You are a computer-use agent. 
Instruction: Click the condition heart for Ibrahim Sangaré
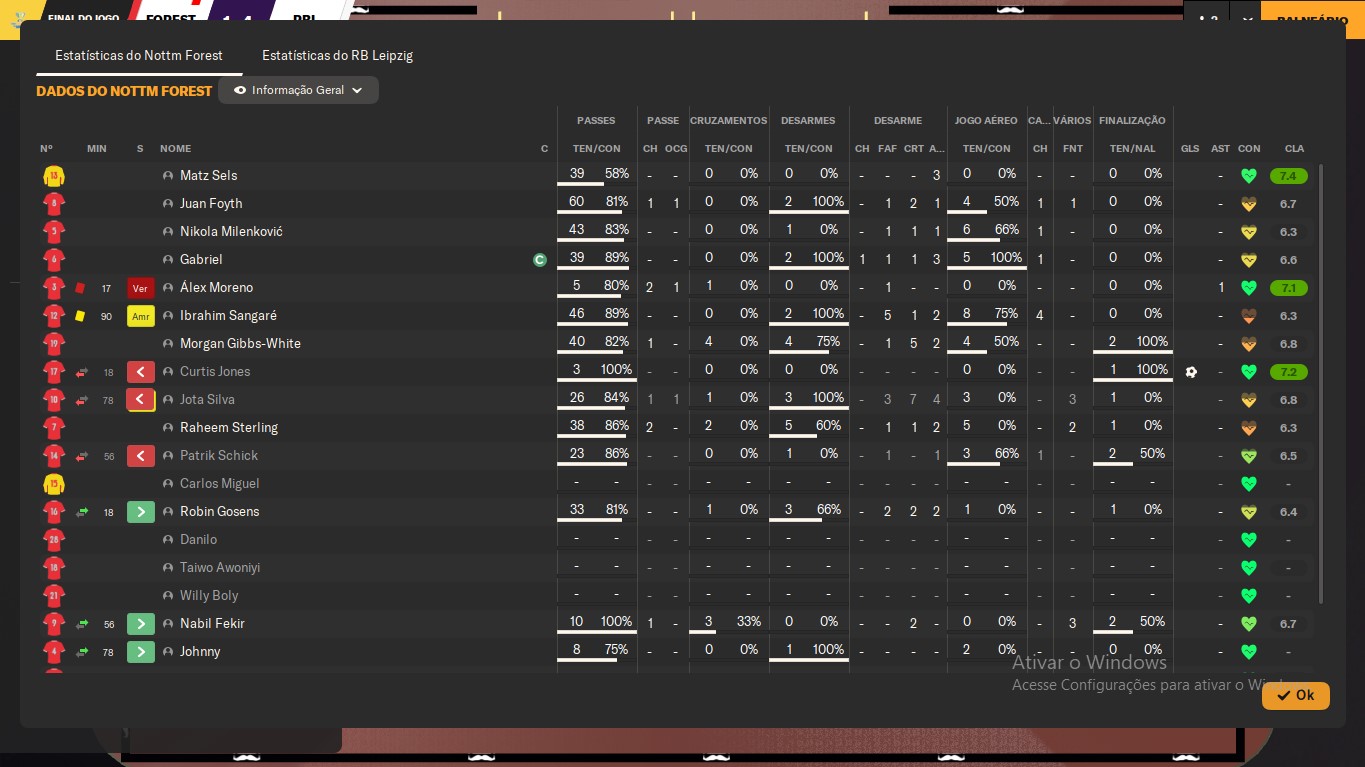coord(1248,316)
